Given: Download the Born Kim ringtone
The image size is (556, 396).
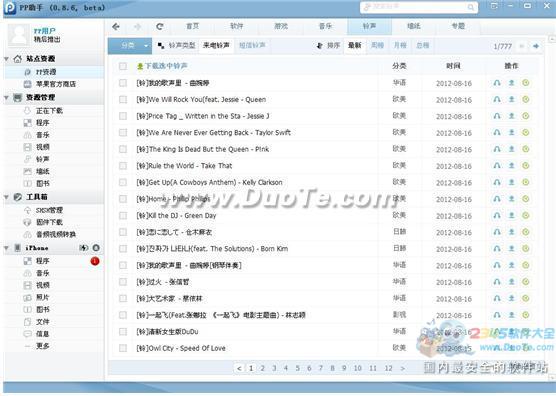Looking at the screenshot, I should point(511,249).
